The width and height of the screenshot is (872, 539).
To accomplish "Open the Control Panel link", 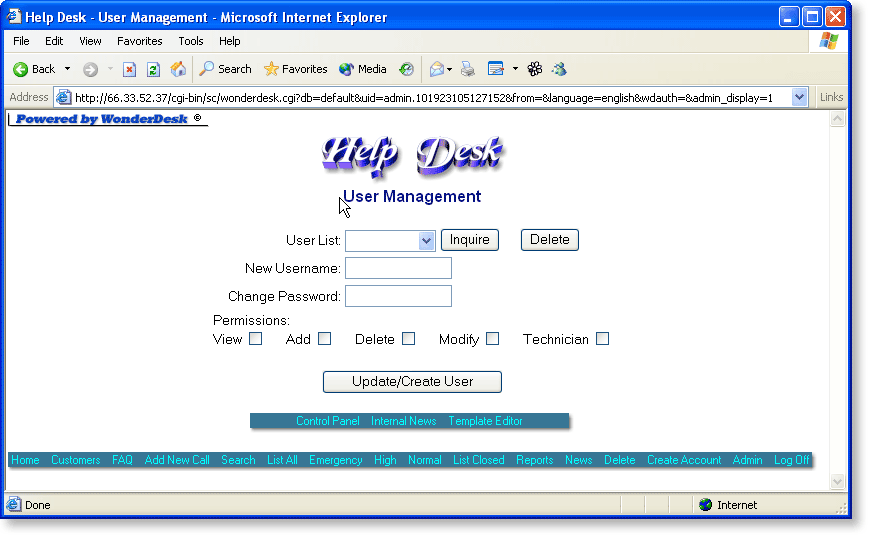I will tap(328, 421).
